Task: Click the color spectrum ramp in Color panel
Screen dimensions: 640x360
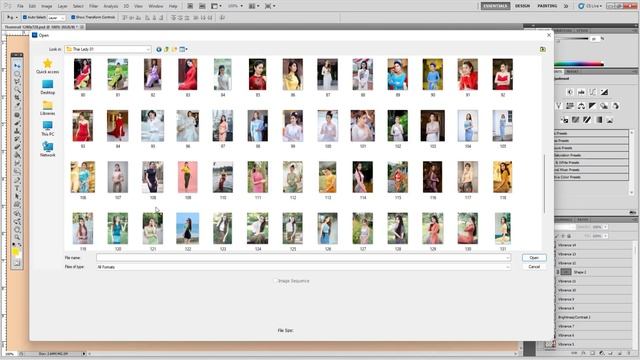Action: (578, 64)
